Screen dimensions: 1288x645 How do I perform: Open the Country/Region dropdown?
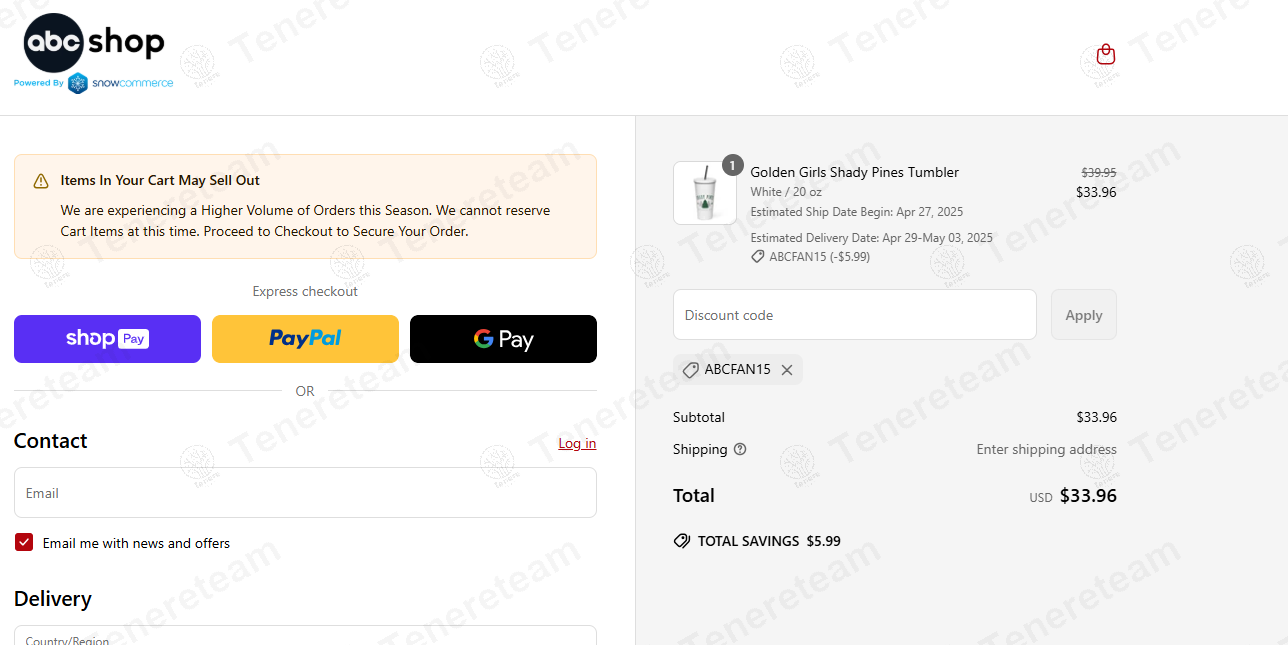[305, 636]
